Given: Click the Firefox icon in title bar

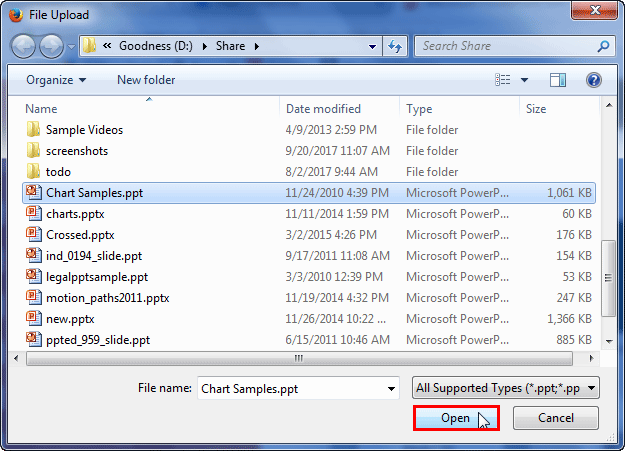Looking at the screenshot, I should click(x=16, y=15).
